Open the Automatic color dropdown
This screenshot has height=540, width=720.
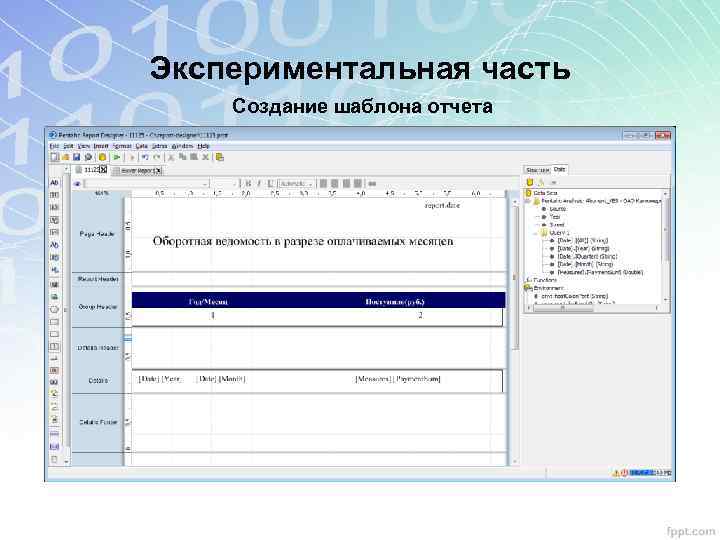pos(311,184)
